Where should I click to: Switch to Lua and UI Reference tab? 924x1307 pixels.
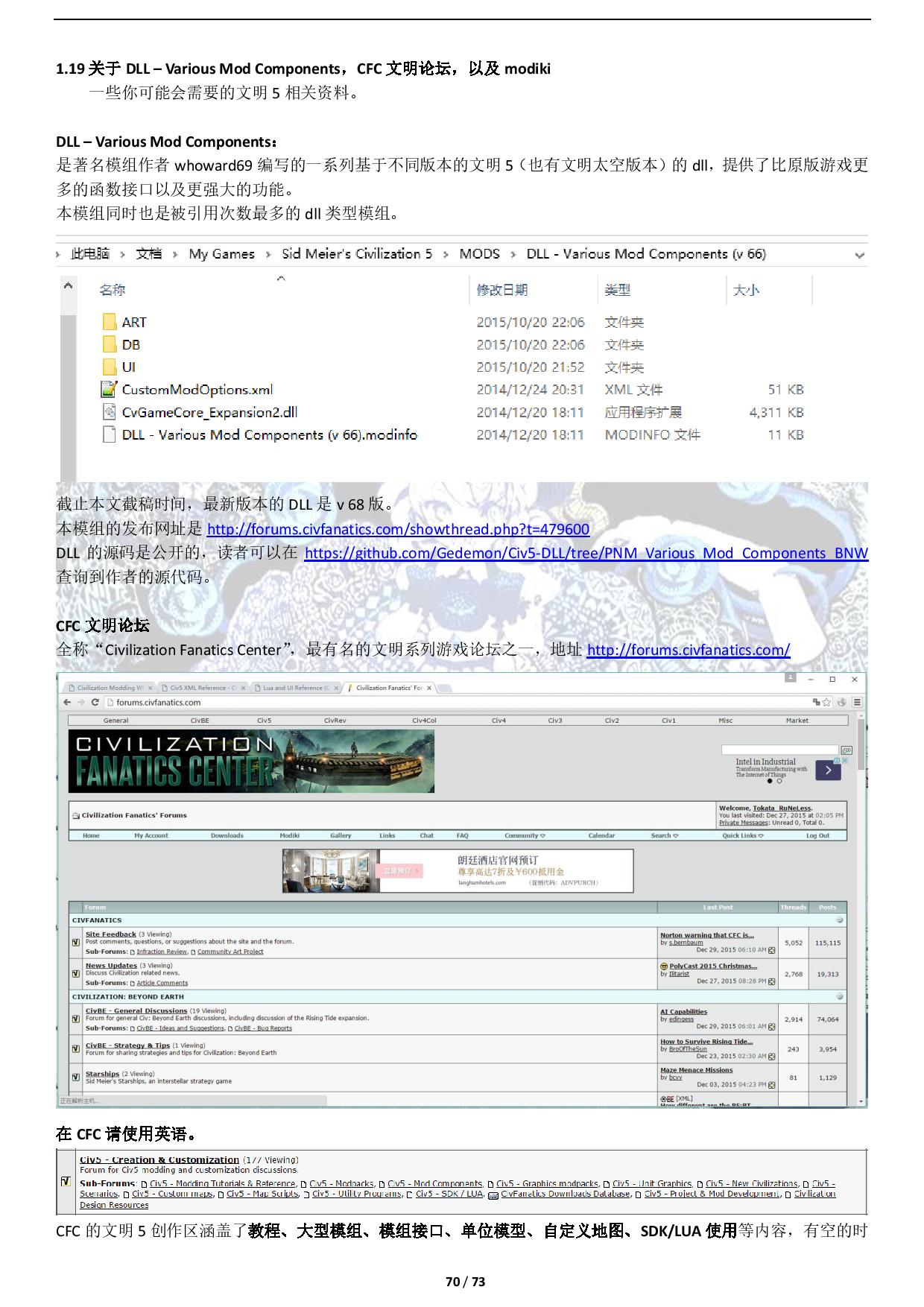click(x=295, y=688)
